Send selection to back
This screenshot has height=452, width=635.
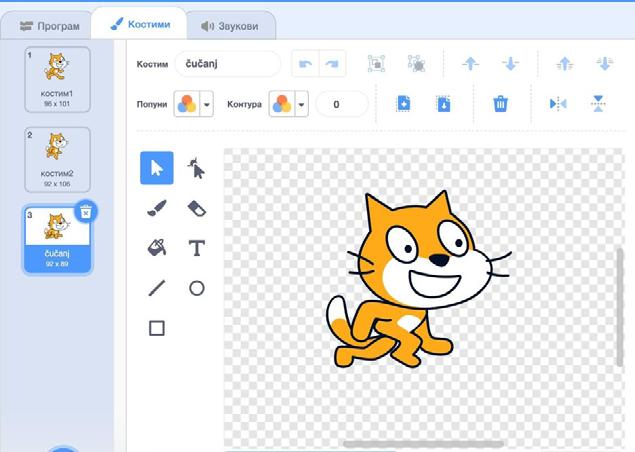click(605, 64)
